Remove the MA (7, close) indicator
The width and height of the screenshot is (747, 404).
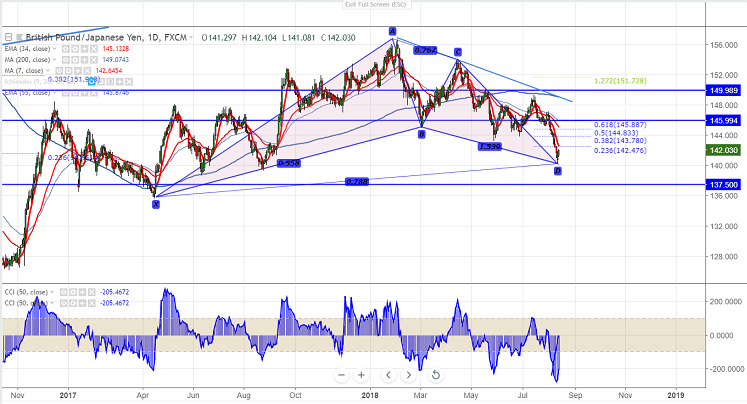[87, 71]
